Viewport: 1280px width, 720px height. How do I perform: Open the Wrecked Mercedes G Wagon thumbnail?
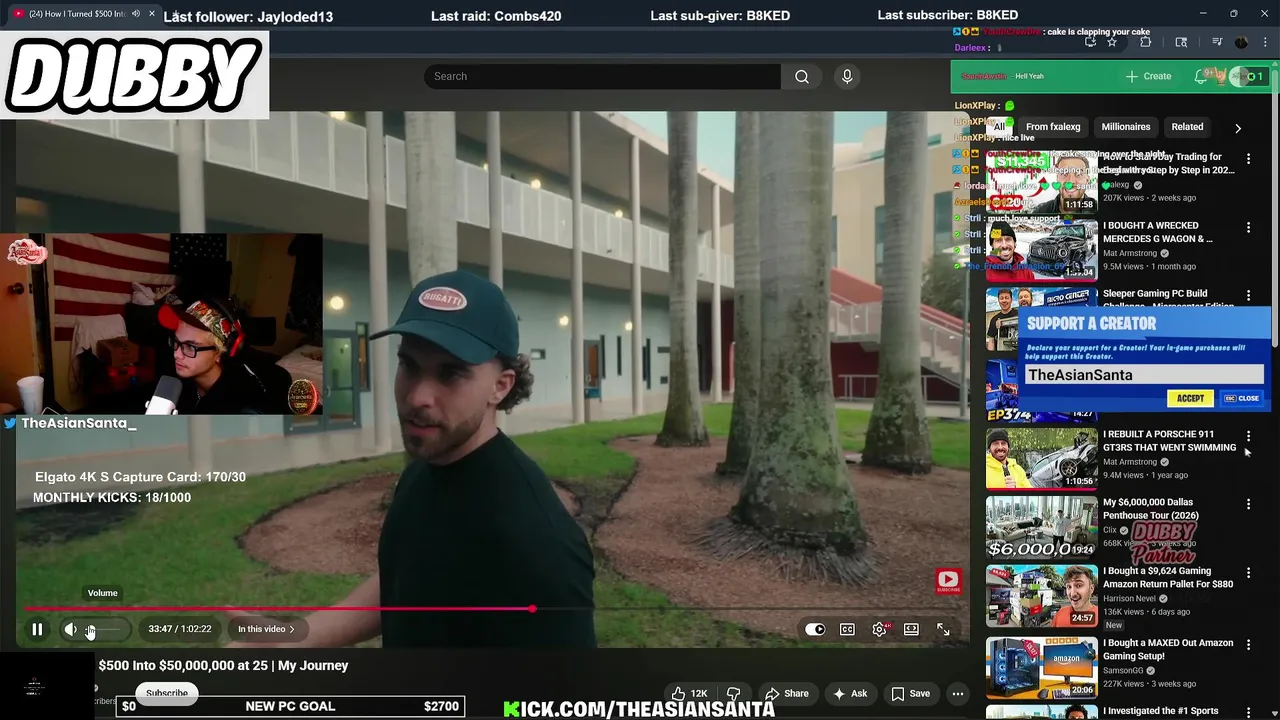(1041, 250)
